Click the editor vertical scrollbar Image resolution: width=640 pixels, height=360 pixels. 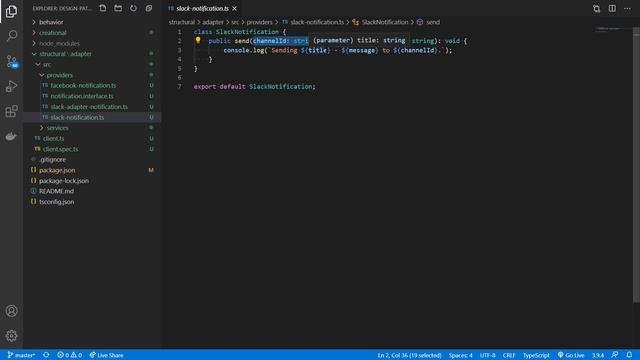point(636,165)
